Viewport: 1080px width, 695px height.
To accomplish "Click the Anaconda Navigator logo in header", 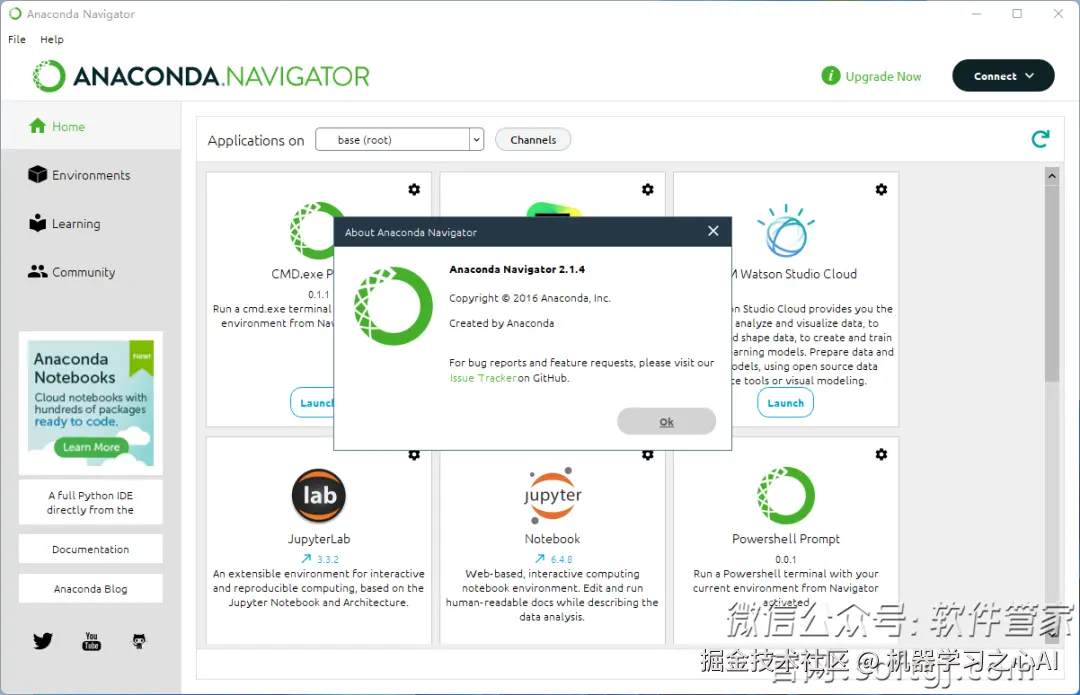I will pos(201,76).
